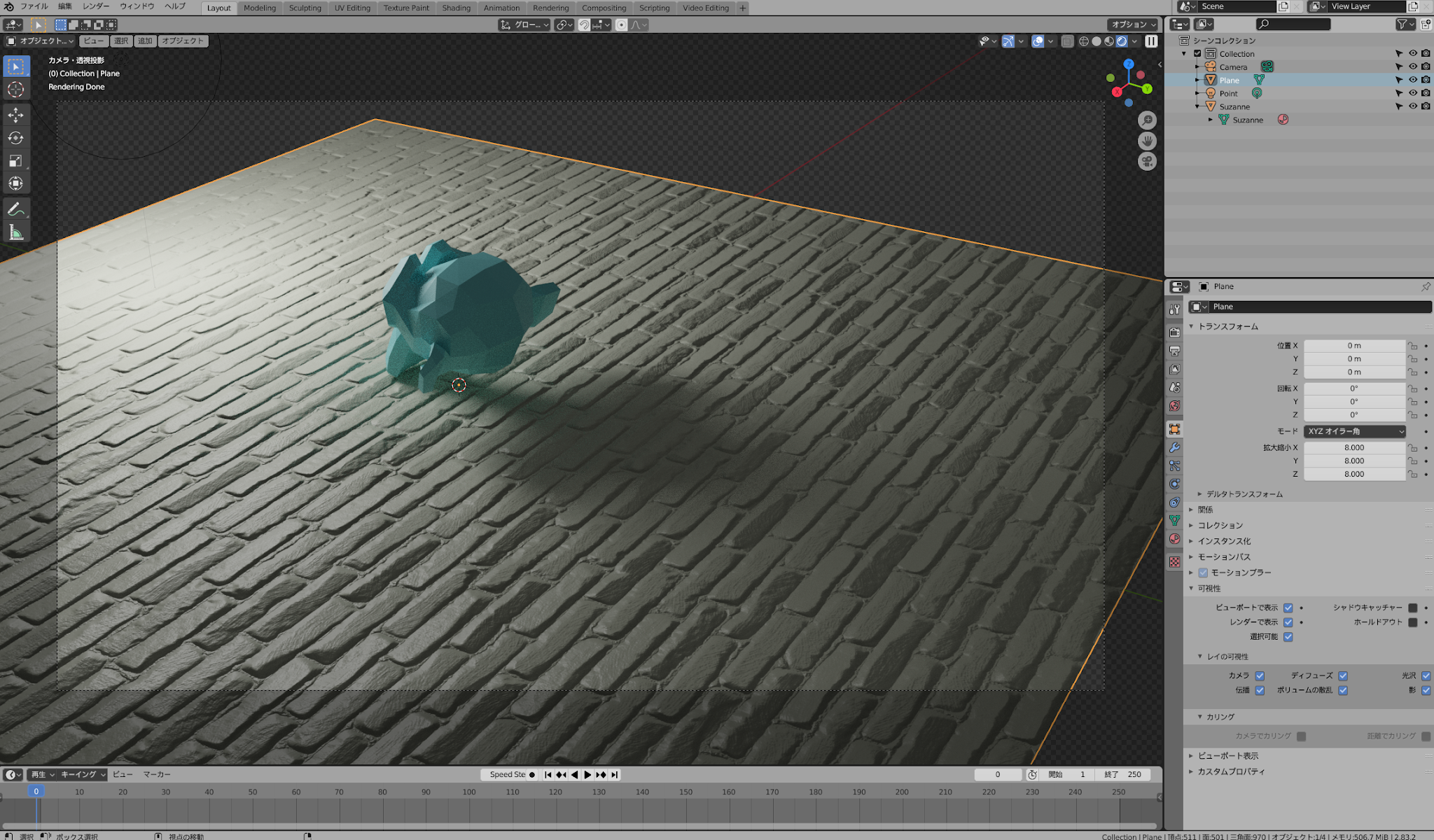This screenshot has width=1434, height=840.
Task: Click the Play animation button
Action: [x=587, y=774]
